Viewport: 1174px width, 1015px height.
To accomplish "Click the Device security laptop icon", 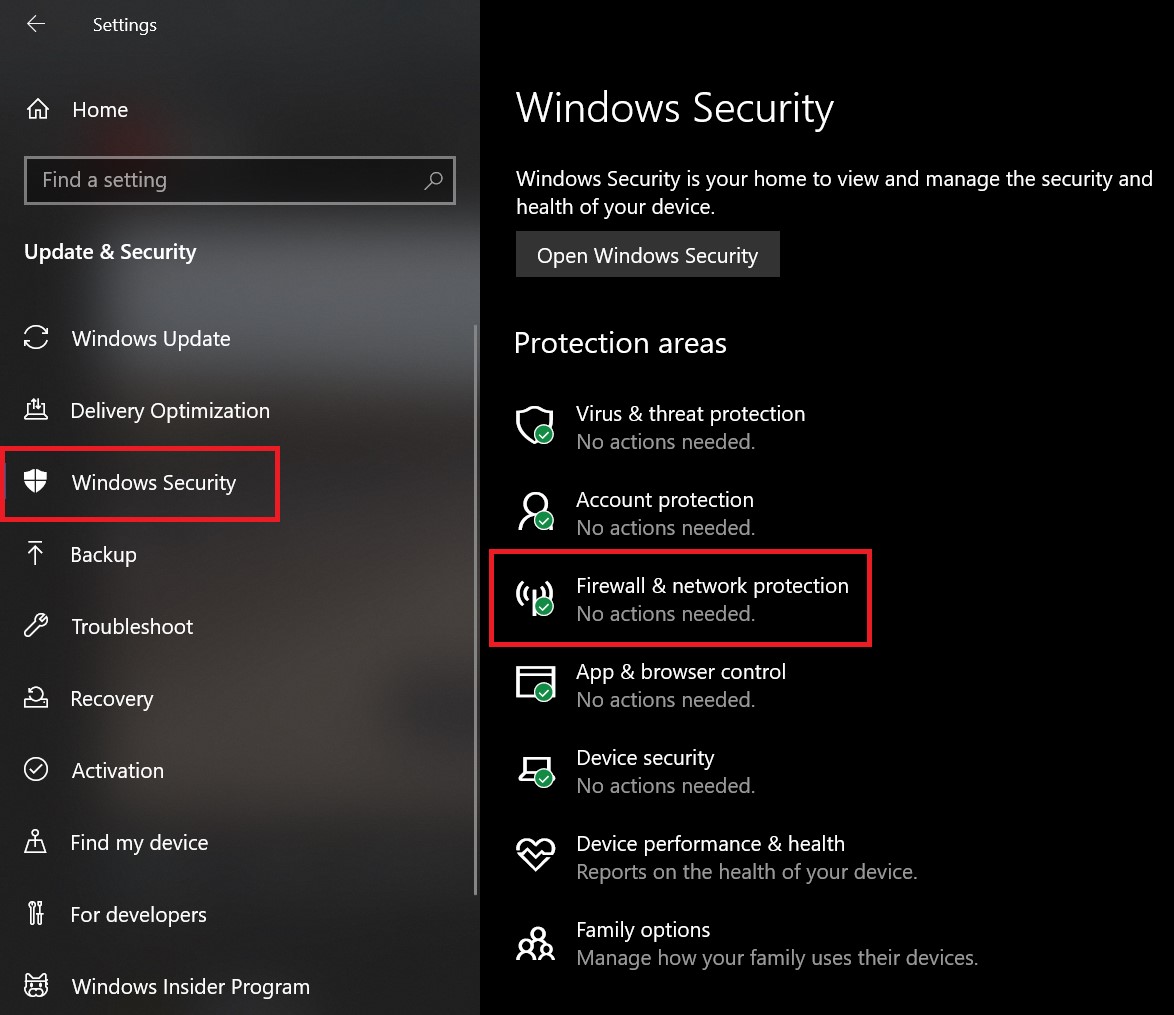I will pyautogui.click(x=535, y=769).
